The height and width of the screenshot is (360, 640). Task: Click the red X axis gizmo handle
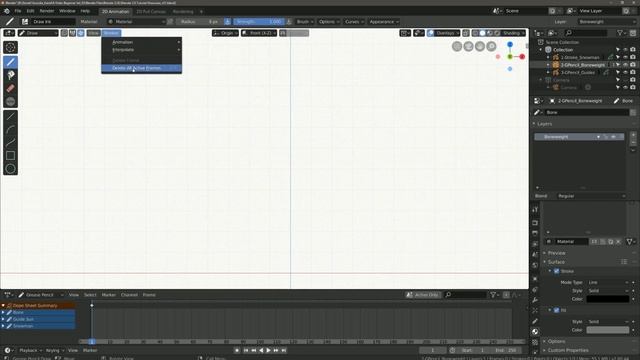[522, 57]
